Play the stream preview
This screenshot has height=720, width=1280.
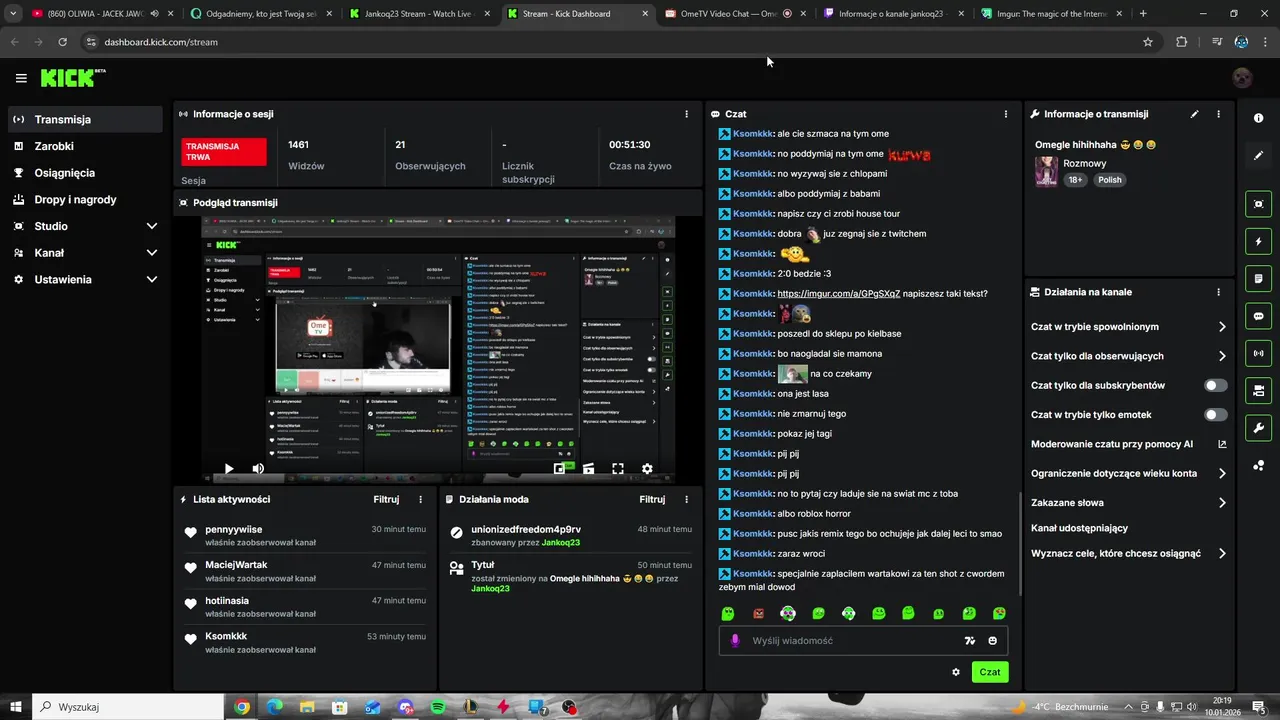click(x=229, y=468)
